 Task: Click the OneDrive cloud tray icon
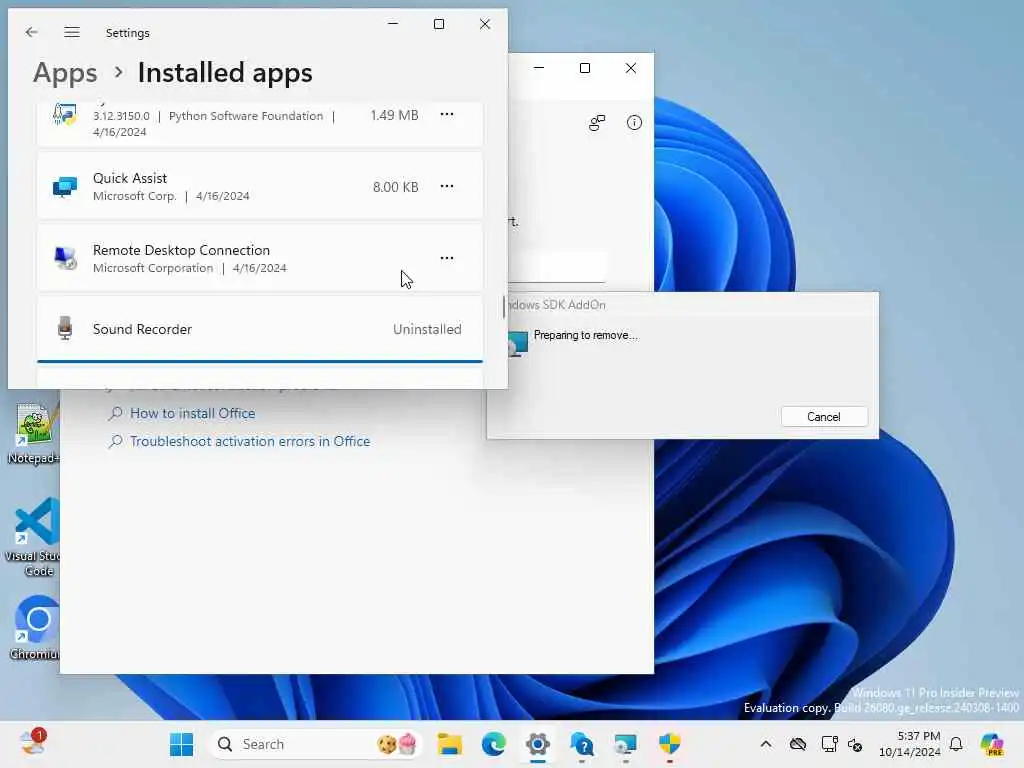click(797, 744)
